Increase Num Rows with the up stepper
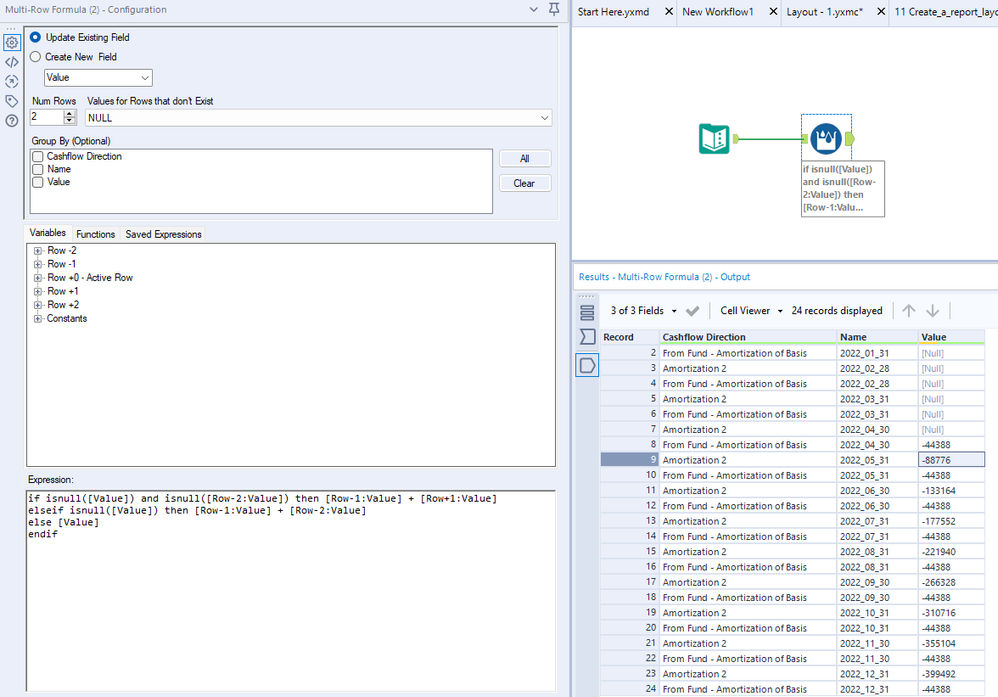The height and width of the screenshot is (697, 998). [x=69, y=114]
